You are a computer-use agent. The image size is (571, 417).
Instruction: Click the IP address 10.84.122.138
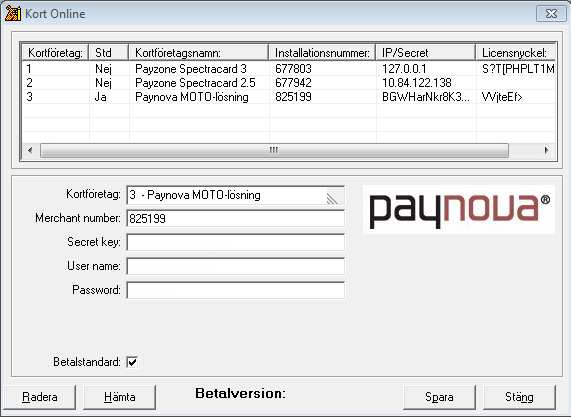417,83
